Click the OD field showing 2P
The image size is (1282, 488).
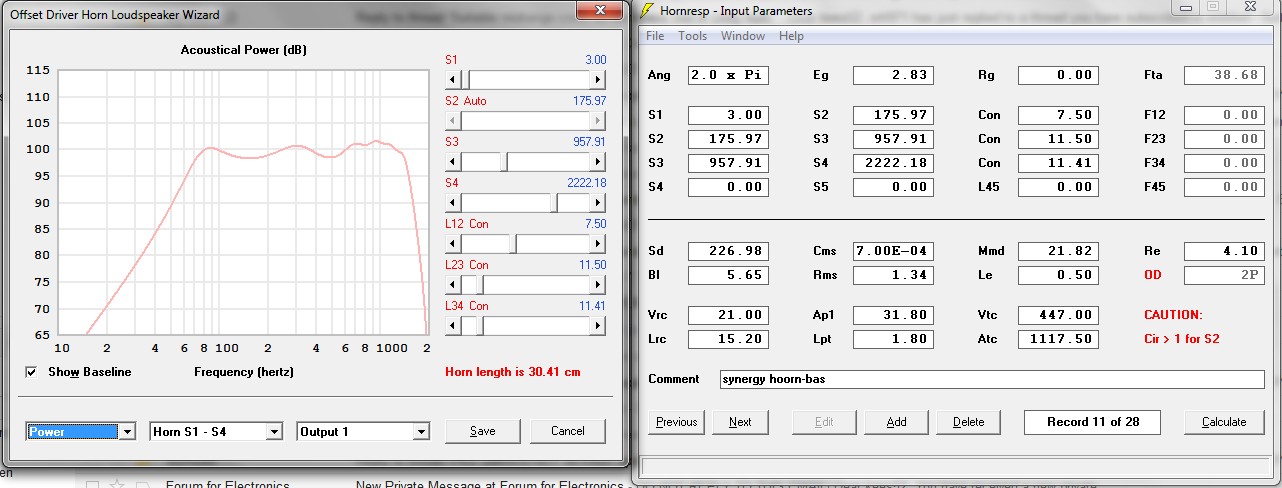coord(1224,275)
